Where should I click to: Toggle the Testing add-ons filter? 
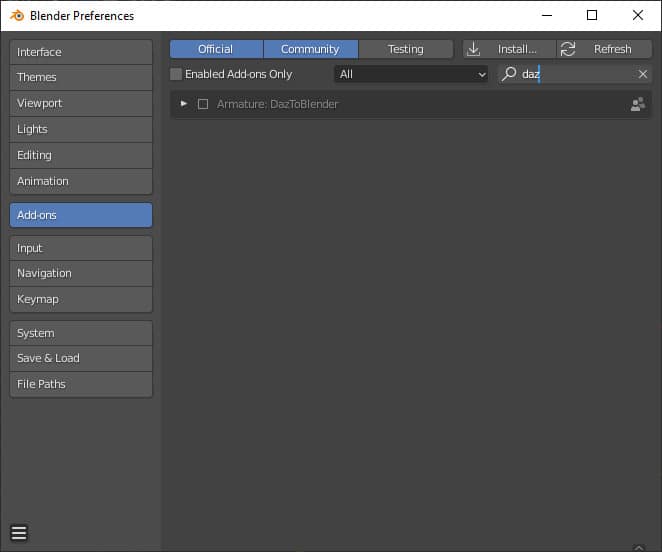coord(406,49)
